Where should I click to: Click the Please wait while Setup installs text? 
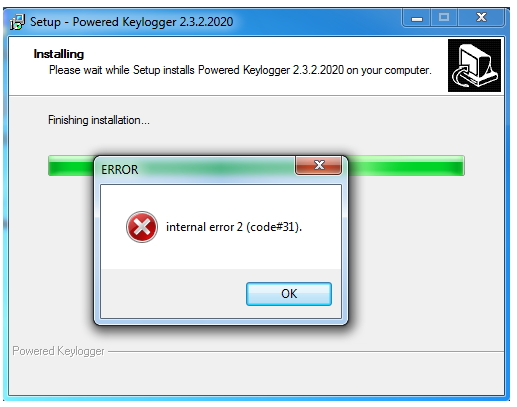tap(240, 70)
